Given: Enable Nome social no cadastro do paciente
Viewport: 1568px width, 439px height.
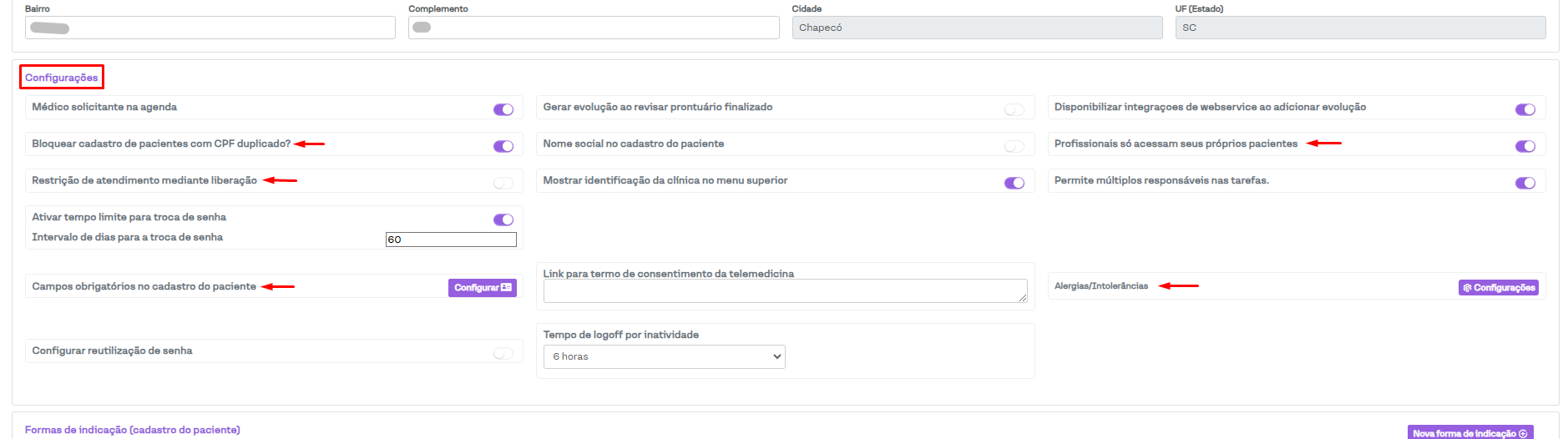Looking at the screenshot, I should pos(1014,146).
